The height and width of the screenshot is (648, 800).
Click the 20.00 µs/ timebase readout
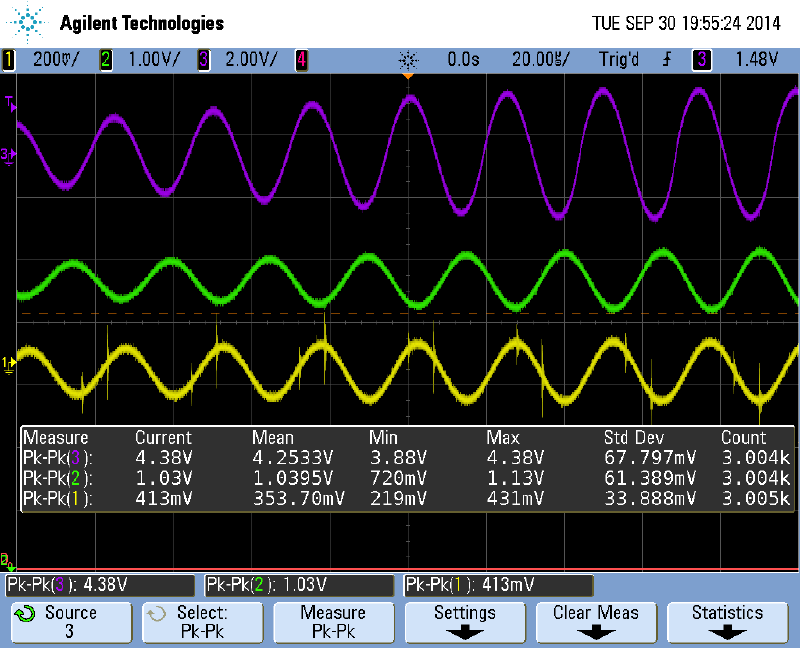tap(540, 60)
